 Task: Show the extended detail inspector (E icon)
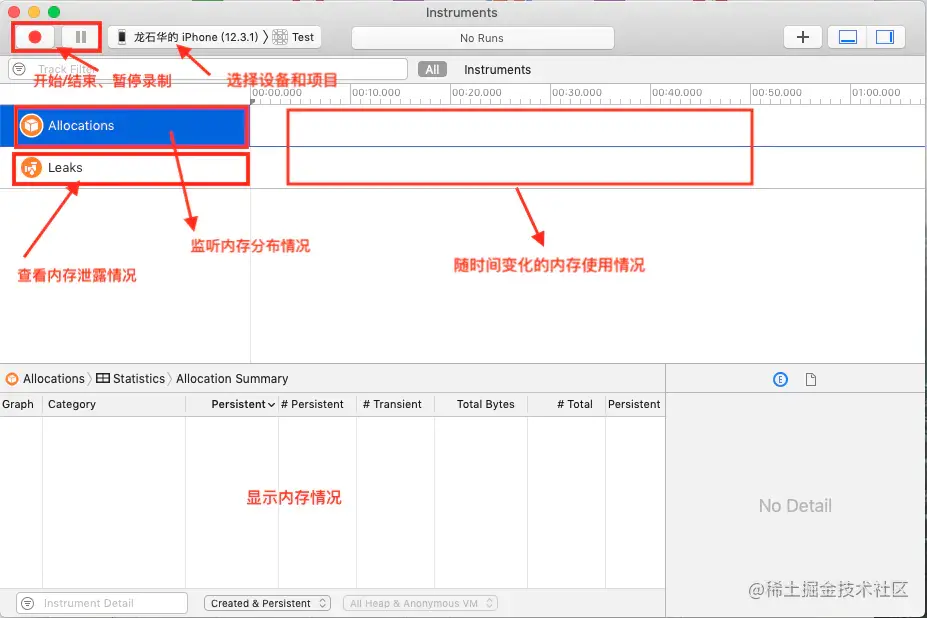tap(780, 380)
